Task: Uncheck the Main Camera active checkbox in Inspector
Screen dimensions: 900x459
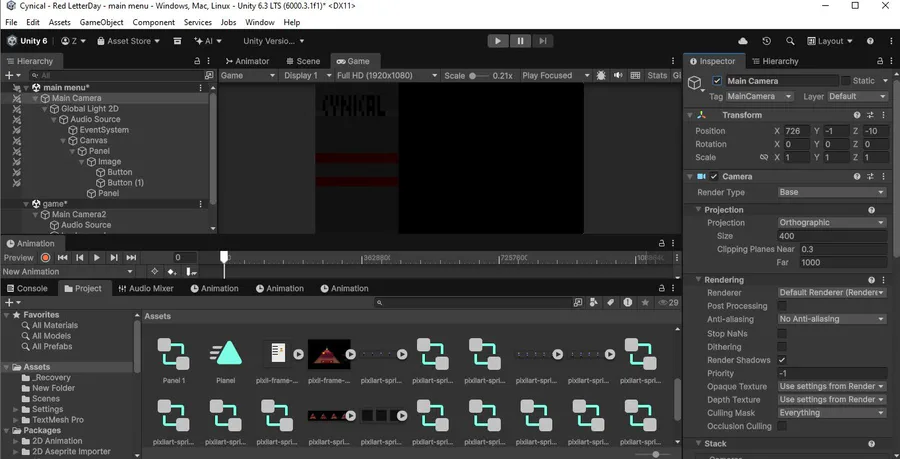Action: tap(716, 81)
